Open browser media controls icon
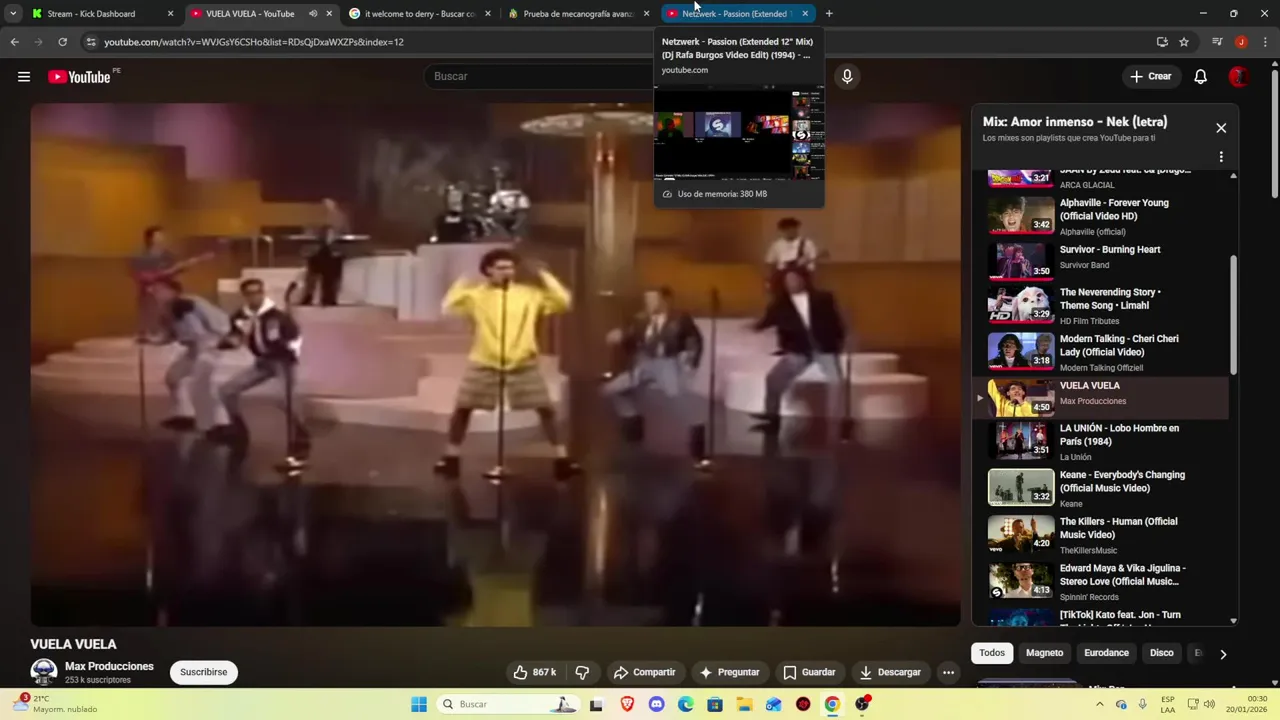Image resolution: width=1280 pixels, height=720 pixels. click(1217, 42)
